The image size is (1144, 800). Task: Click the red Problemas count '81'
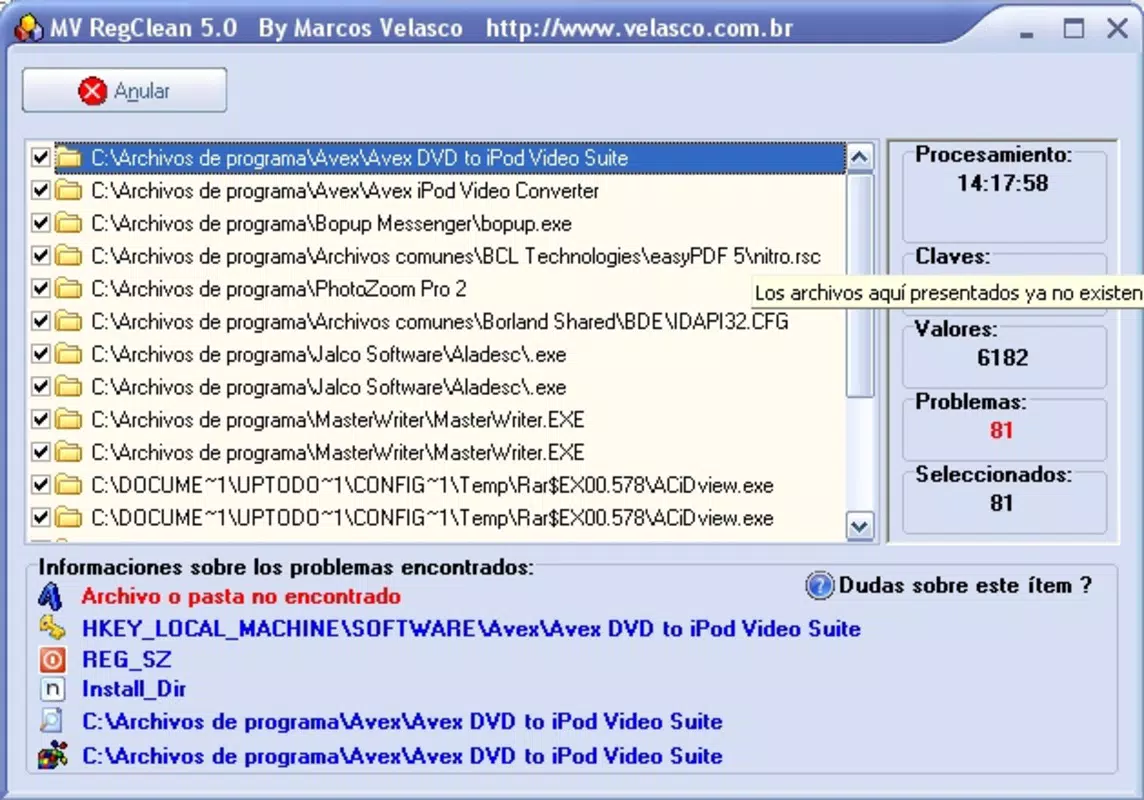1001,430
